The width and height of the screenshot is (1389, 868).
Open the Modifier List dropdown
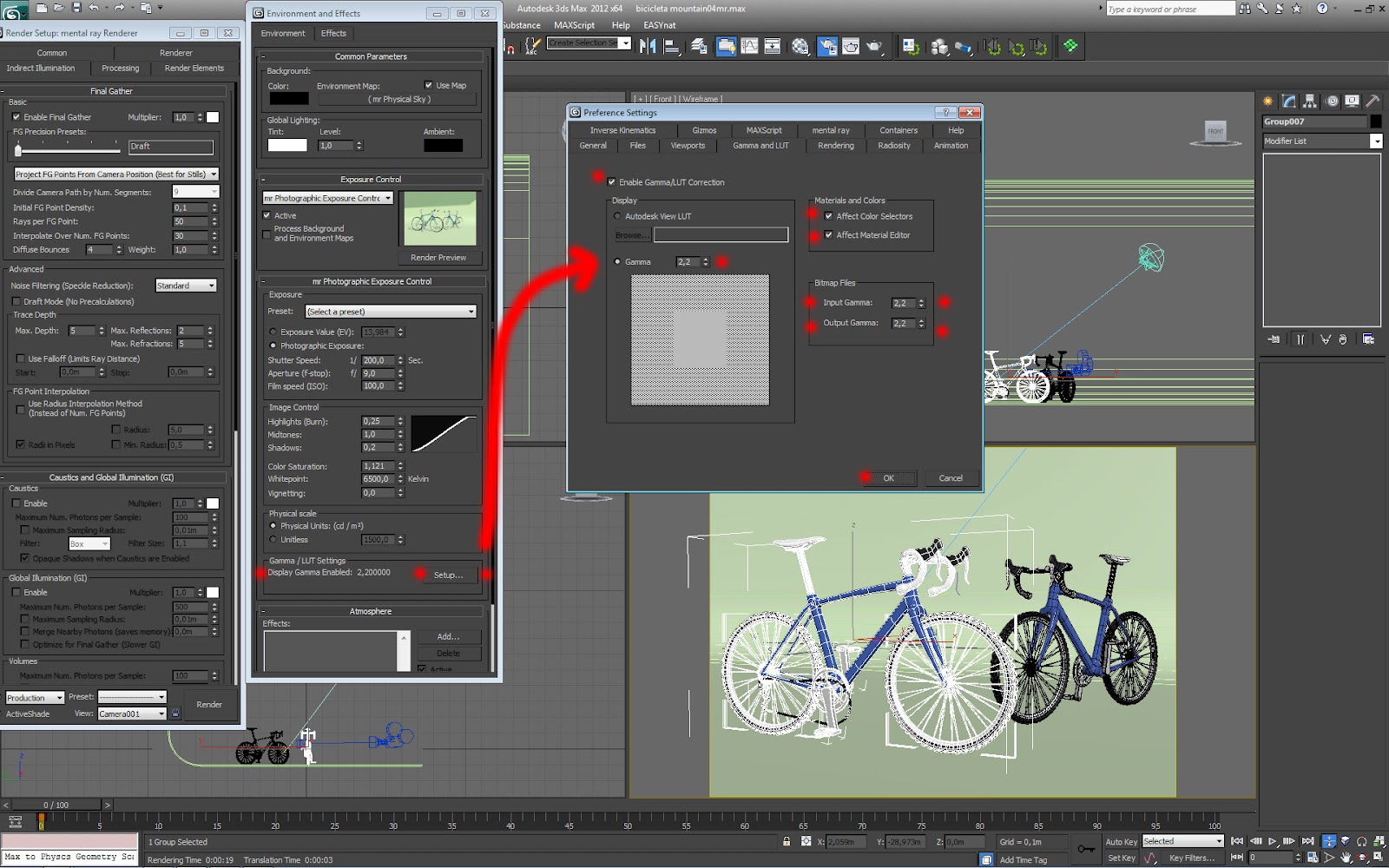(1377, 141)
